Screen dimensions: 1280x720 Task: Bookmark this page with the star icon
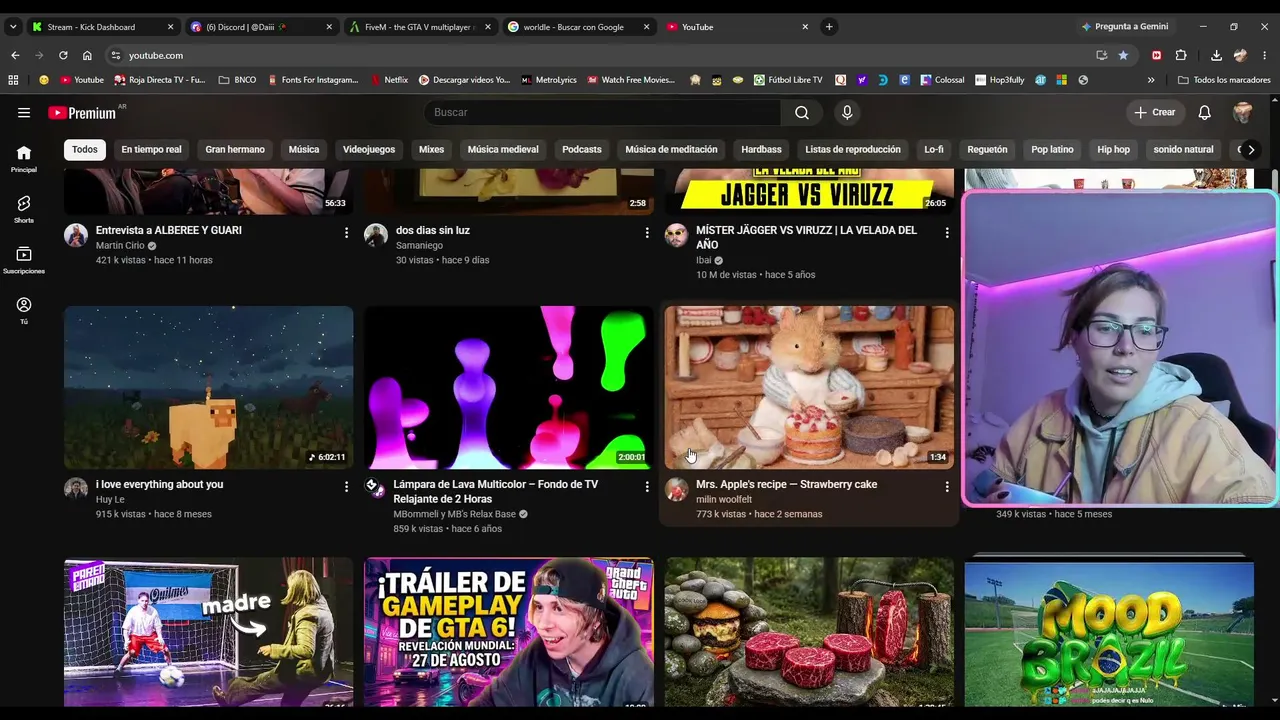1123,55
